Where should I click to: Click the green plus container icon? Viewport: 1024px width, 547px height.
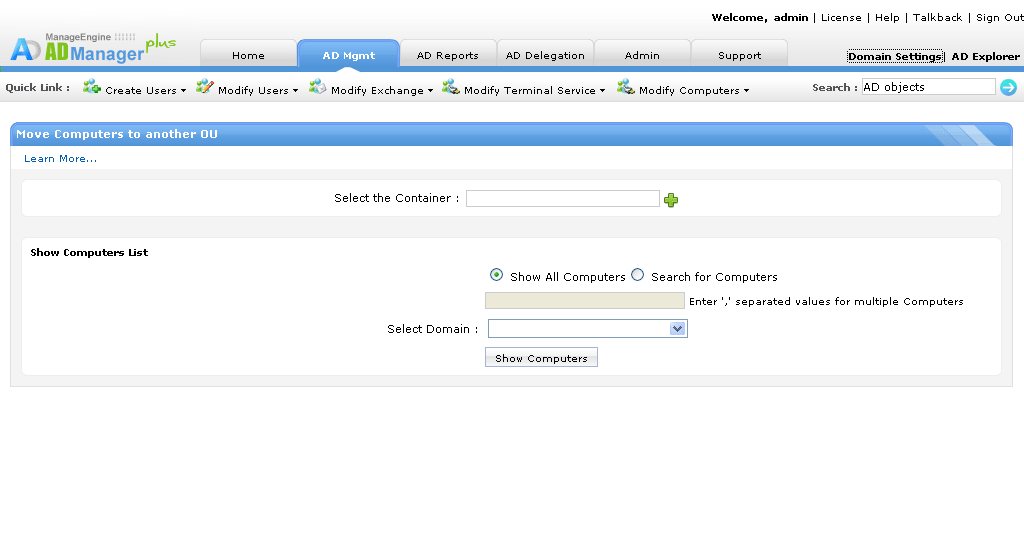click(671, 200)
